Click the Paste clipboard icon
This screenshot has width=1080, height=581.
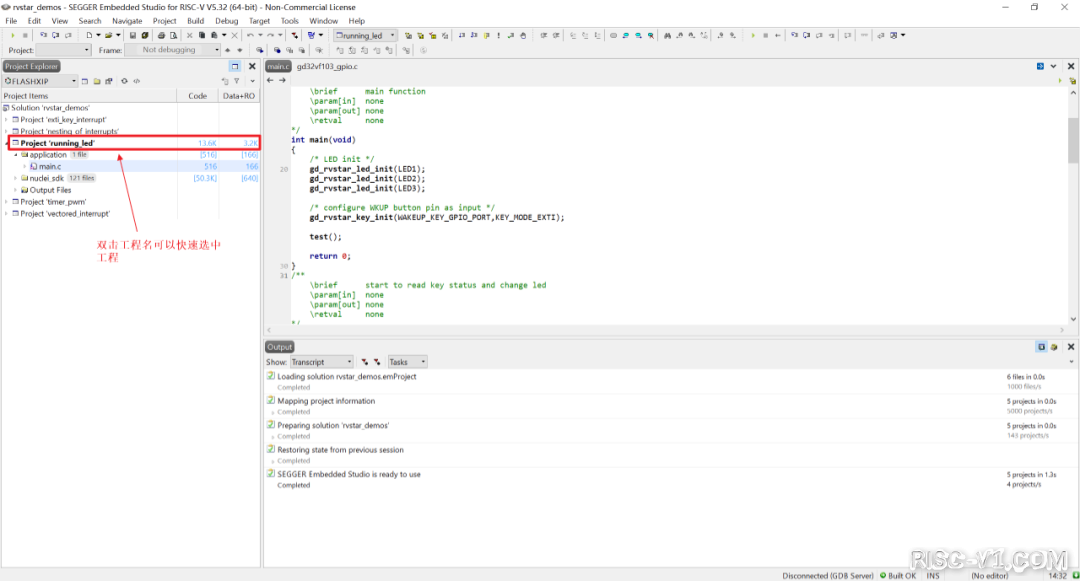click(214, 35)
